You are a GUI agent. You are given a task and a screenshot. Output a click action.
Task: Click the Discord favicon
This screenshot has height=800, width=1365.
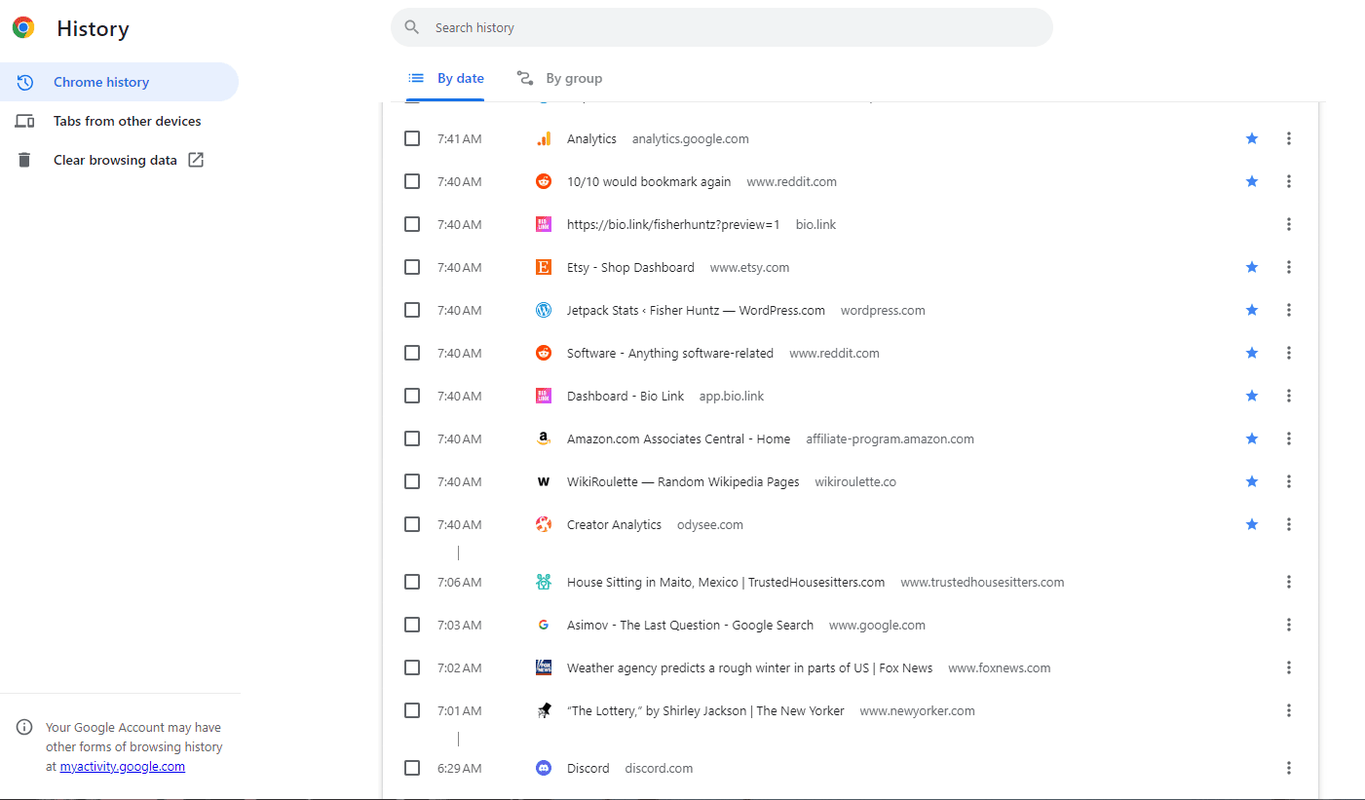544,768
